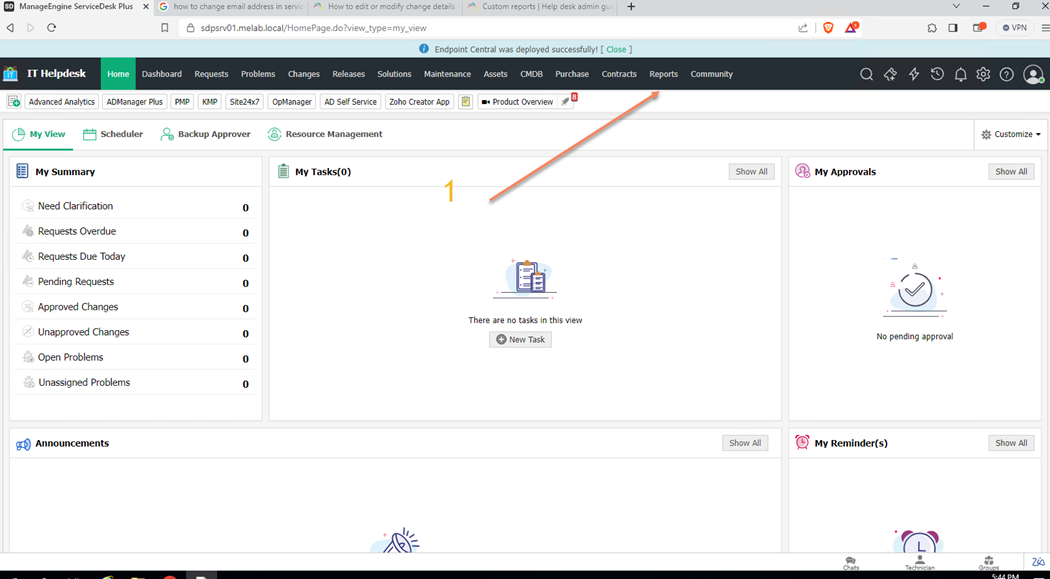Click the help question mark icon
The image size is (1050, 579).
(x=1007, y=75)
